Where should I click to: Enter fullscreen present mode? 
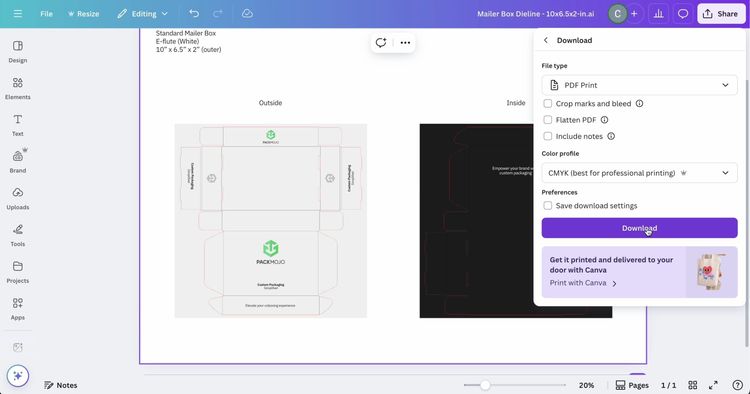click(713, 385)
